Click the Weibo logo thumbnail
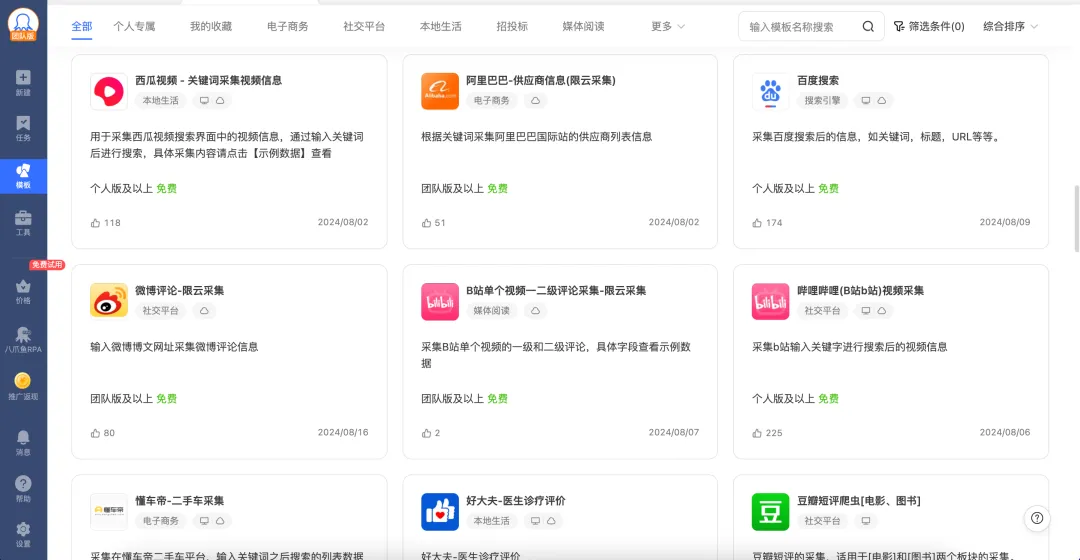Image resolution: width=1080 pixels, height=560 pixels. [109, 301]
